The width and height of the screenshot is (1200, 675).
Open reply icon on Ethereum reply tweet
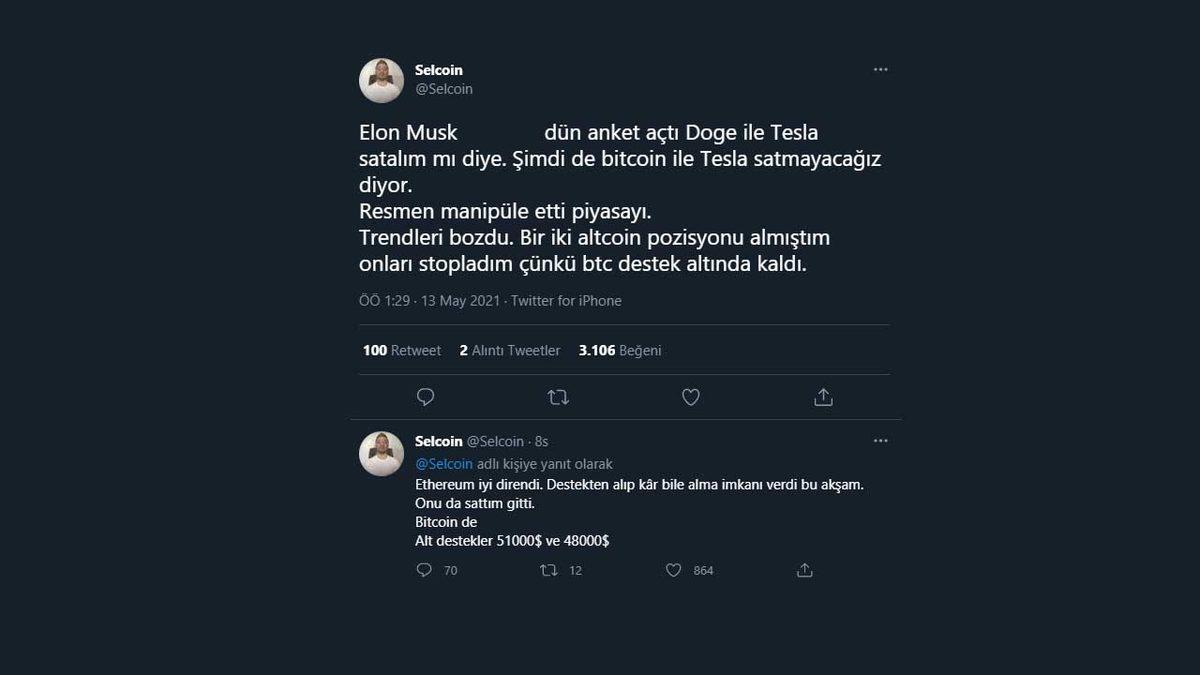[424, 570]
